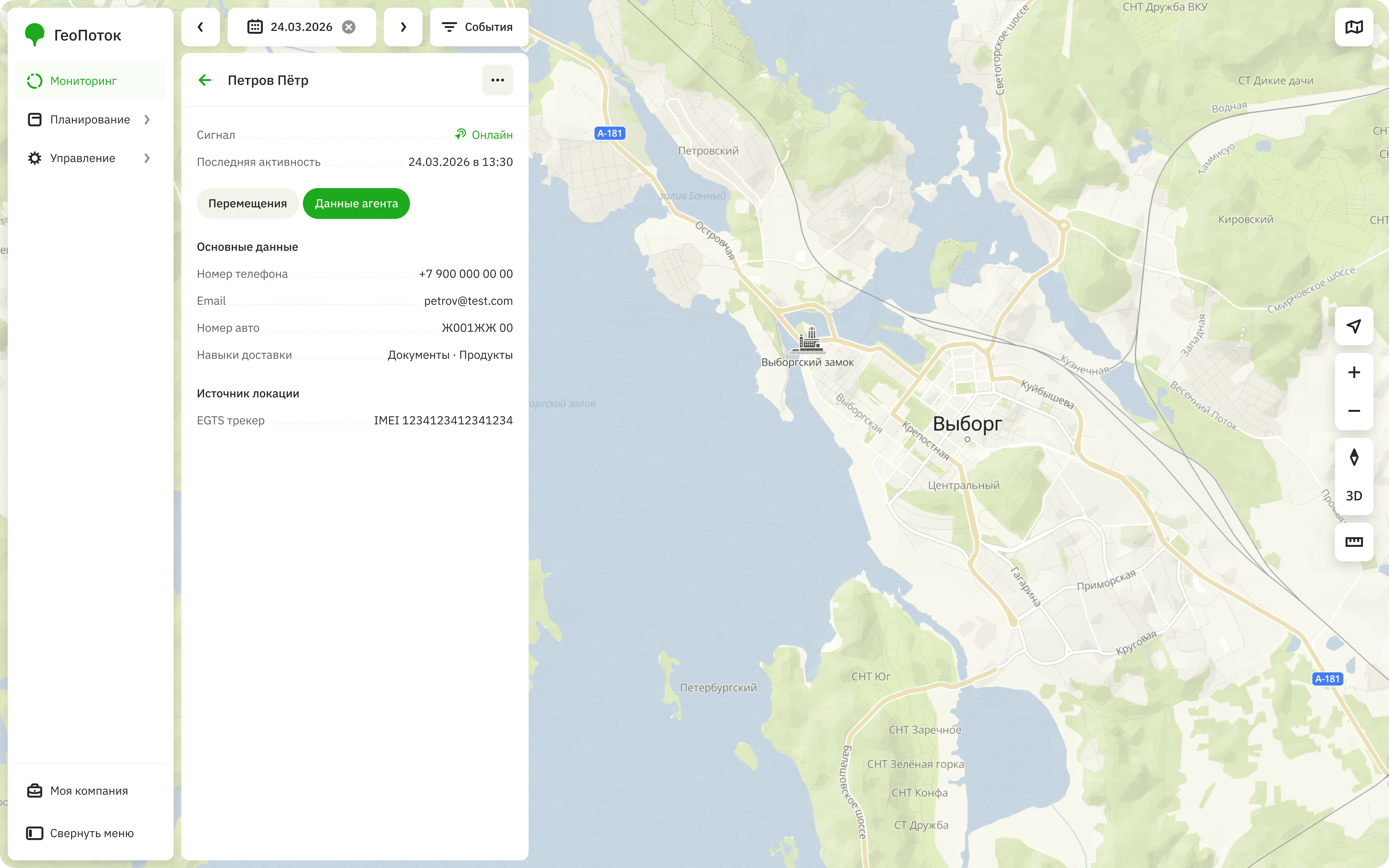Viewport: 1389px width, 868px height.
Task: Open Мониторинг in the sidebar
Action: 91,81
